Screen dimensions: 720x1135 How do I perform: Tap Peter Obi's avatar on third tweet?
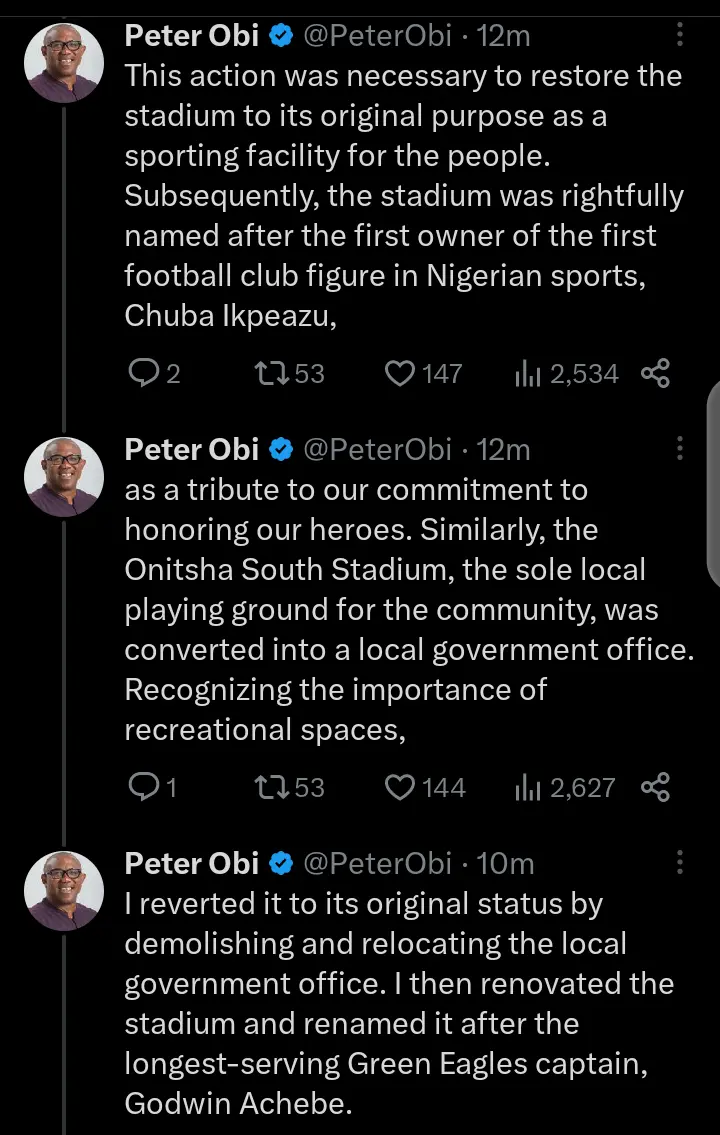click(x=64, y=890)
